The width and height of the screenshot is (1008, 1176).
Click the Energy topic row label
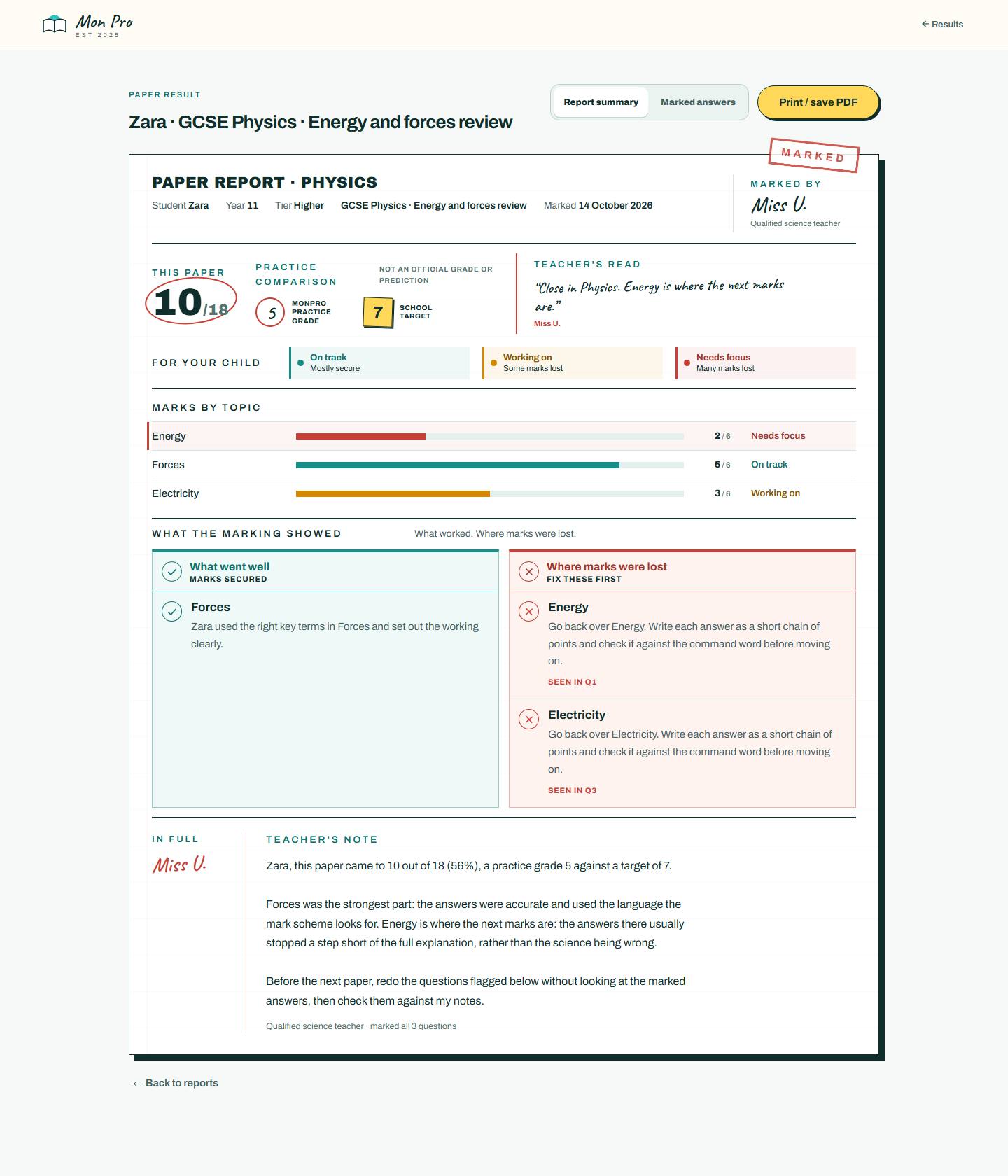(x=169, y=436)
